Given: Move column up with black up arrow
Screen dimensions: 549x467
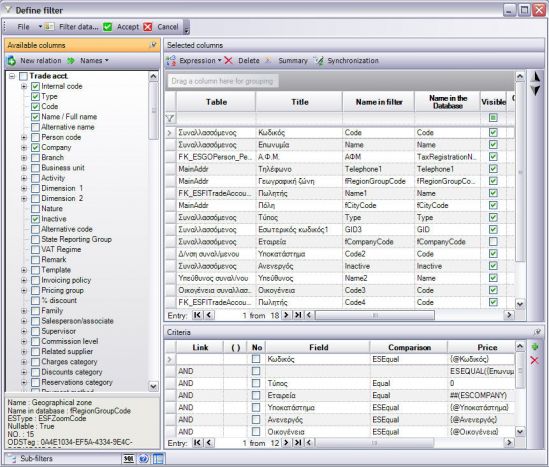Looking at the screenshot, I should tap(535, 77).
